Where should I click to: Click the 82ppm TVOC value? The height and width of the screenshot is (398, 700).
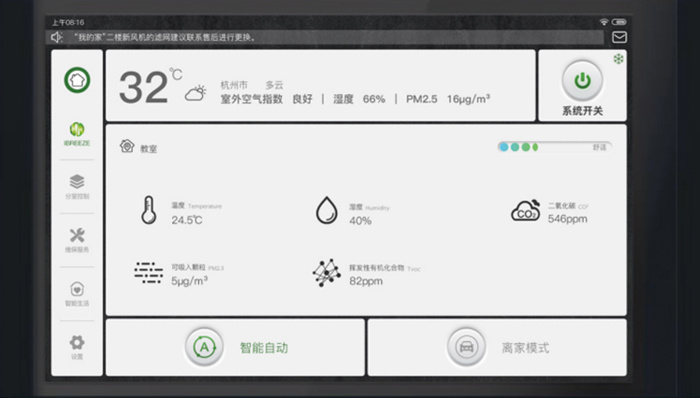coord(366,281)
